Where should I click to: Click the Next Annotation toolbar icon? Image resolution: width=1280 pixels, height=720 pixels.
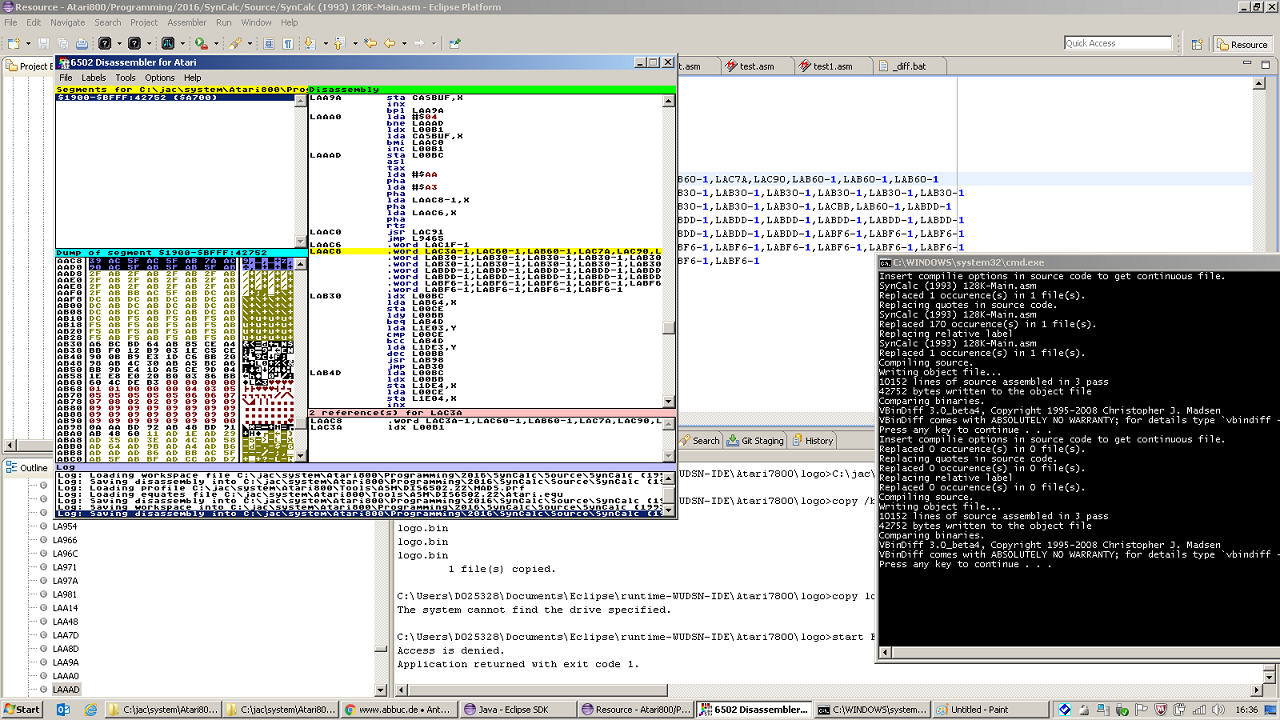point(310,44)
